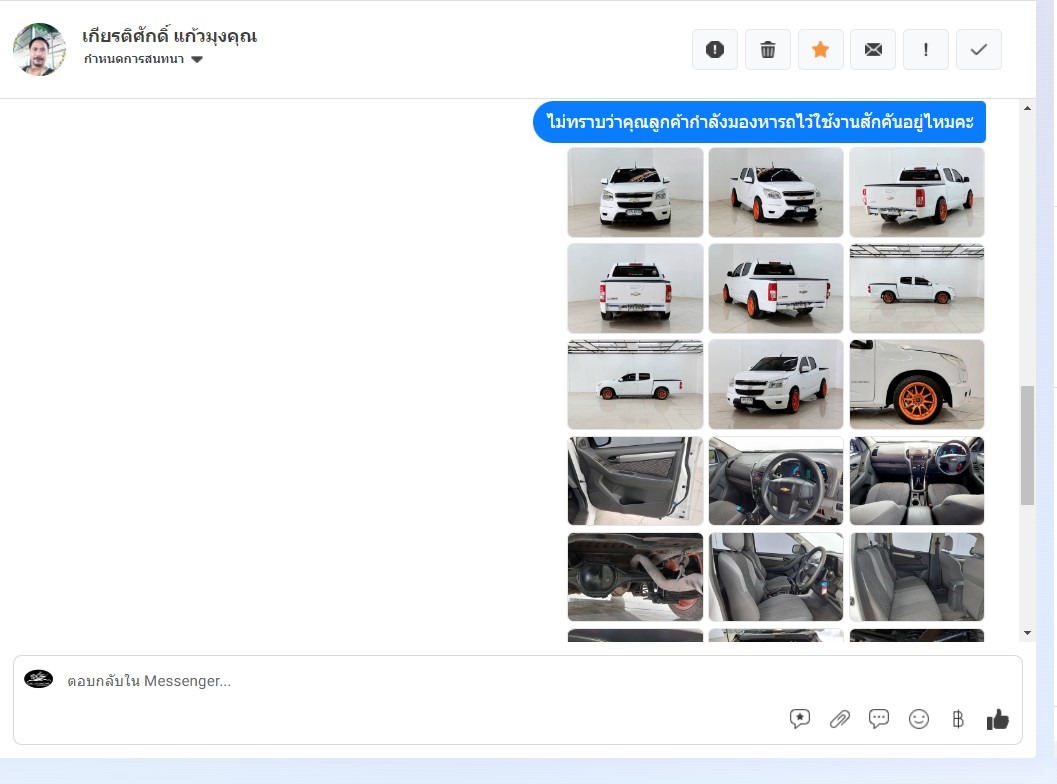The image size is (1057, 784).
Task: Mark conversation as unread envelope icon
Action: click(873, 49)
